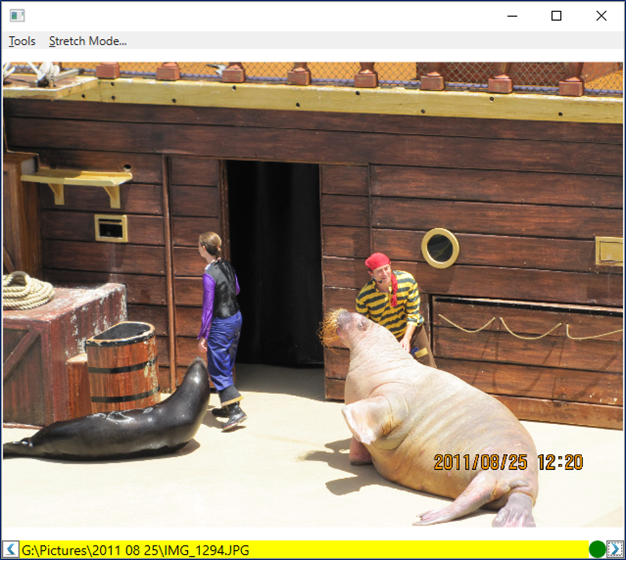Click the application icon in title bar
Screen dimensions: 627x562
(x=17, y=16)
